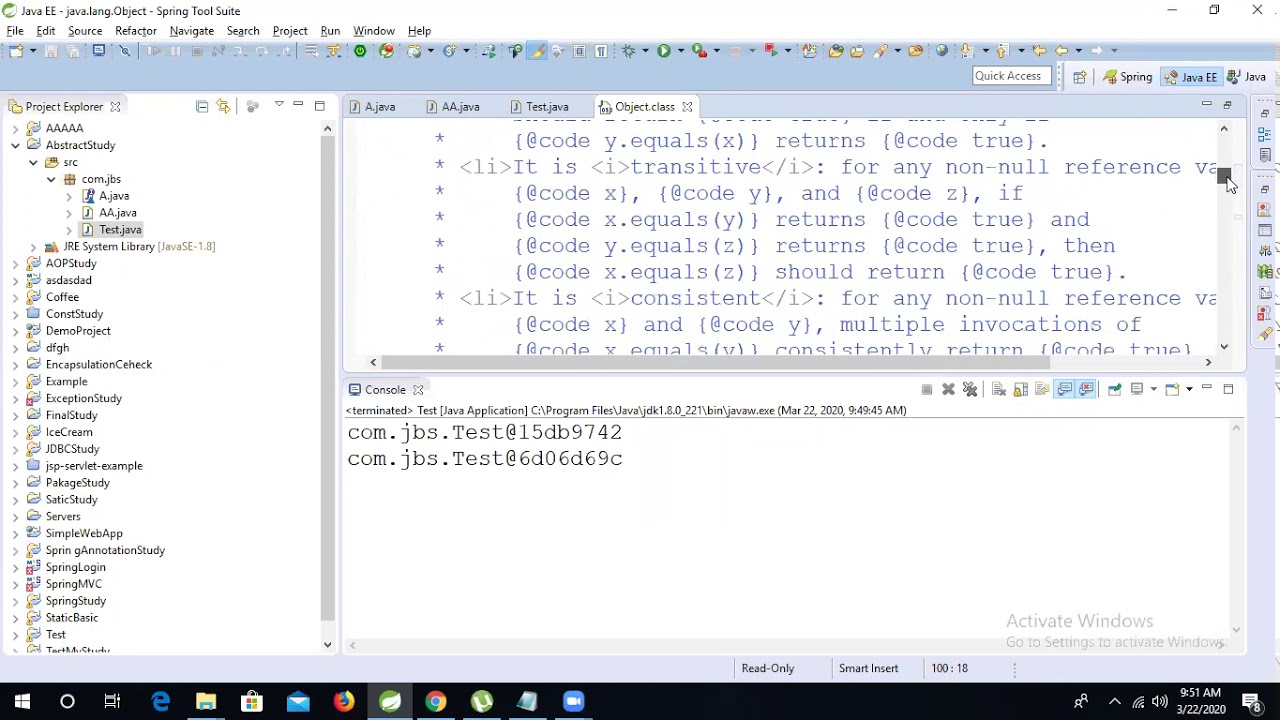1280x720 pixels.
Task: Toggle Show Console When Standard Error Changes
Action: pyautogui.click(x=1086, y=389)
